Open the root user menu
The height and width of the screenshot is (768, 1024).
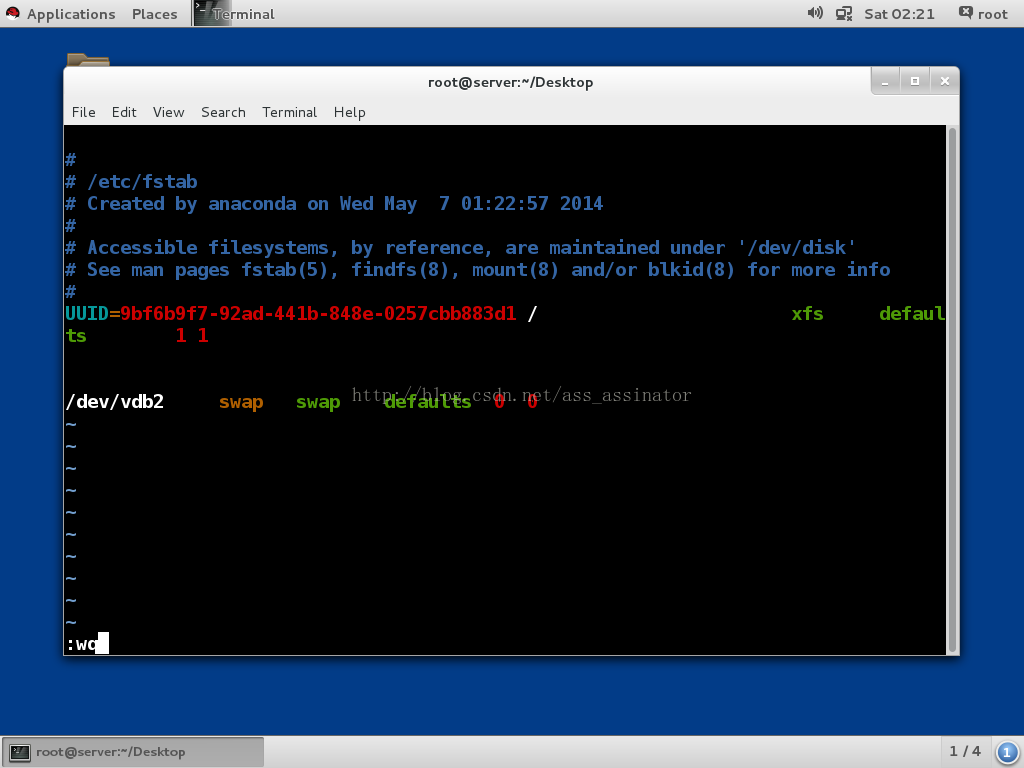coord(992,14)
